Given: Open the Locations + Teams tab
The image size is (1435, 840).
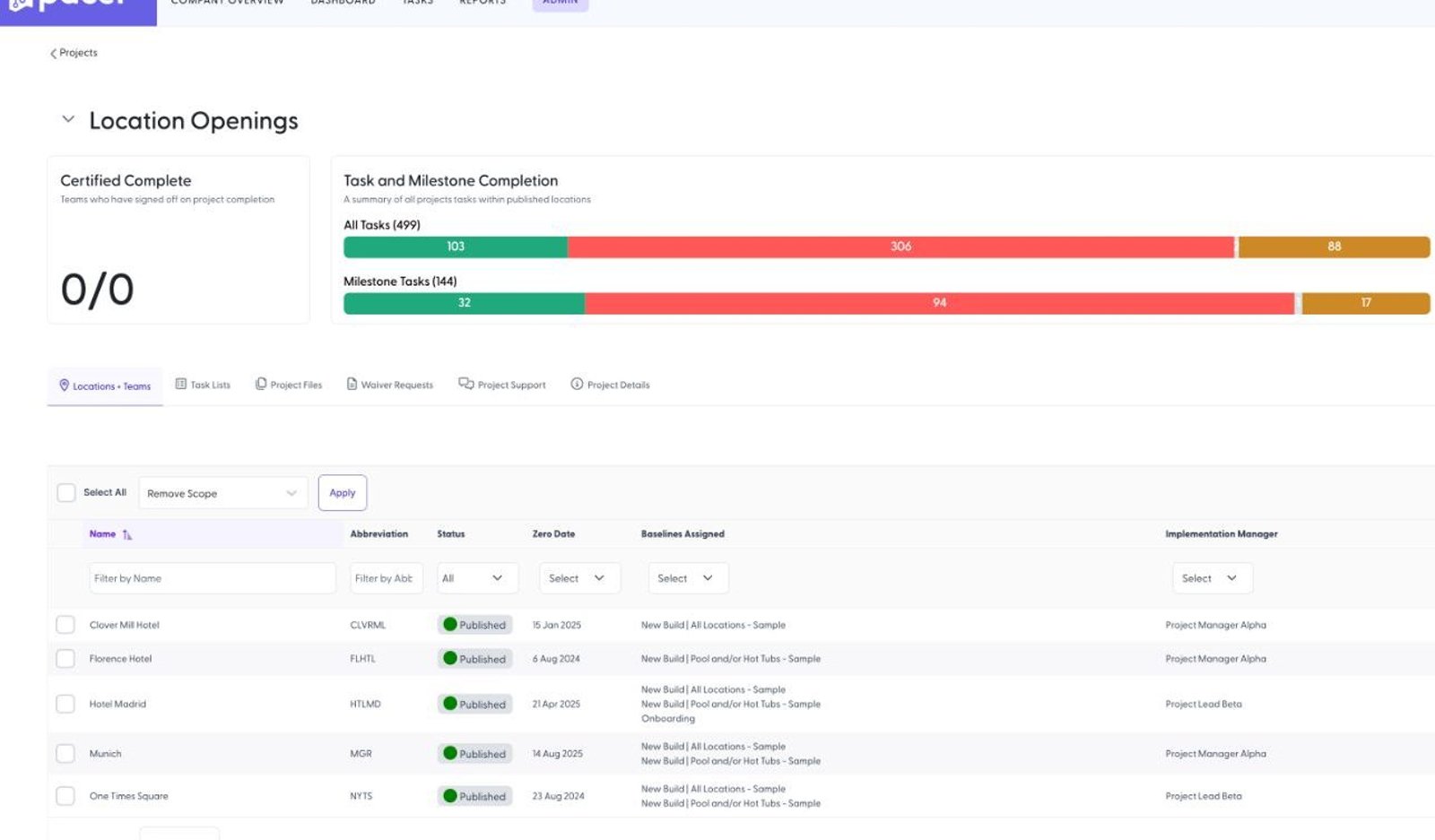Looking at the screenshot, I should click(105, 386).
